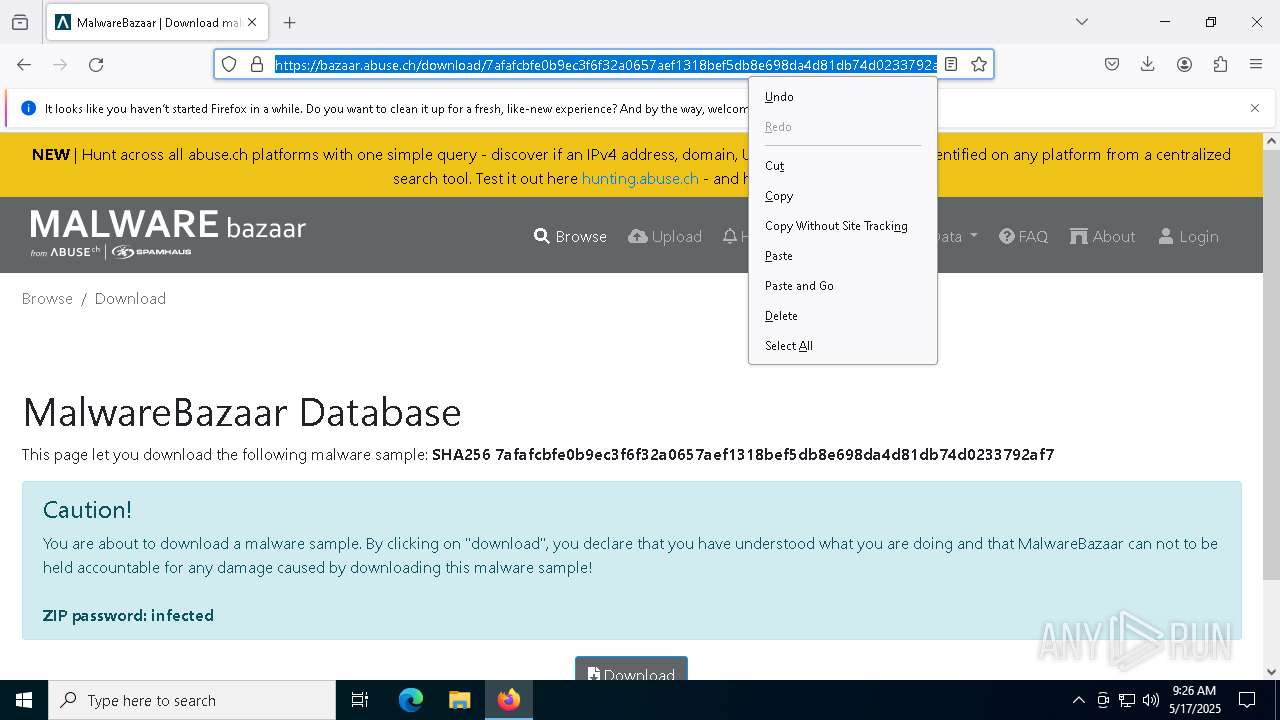Click Firefox icon on taskbar
This screenshot has width=1280, height=720.
pyautogui.click(x=508, y=700)
